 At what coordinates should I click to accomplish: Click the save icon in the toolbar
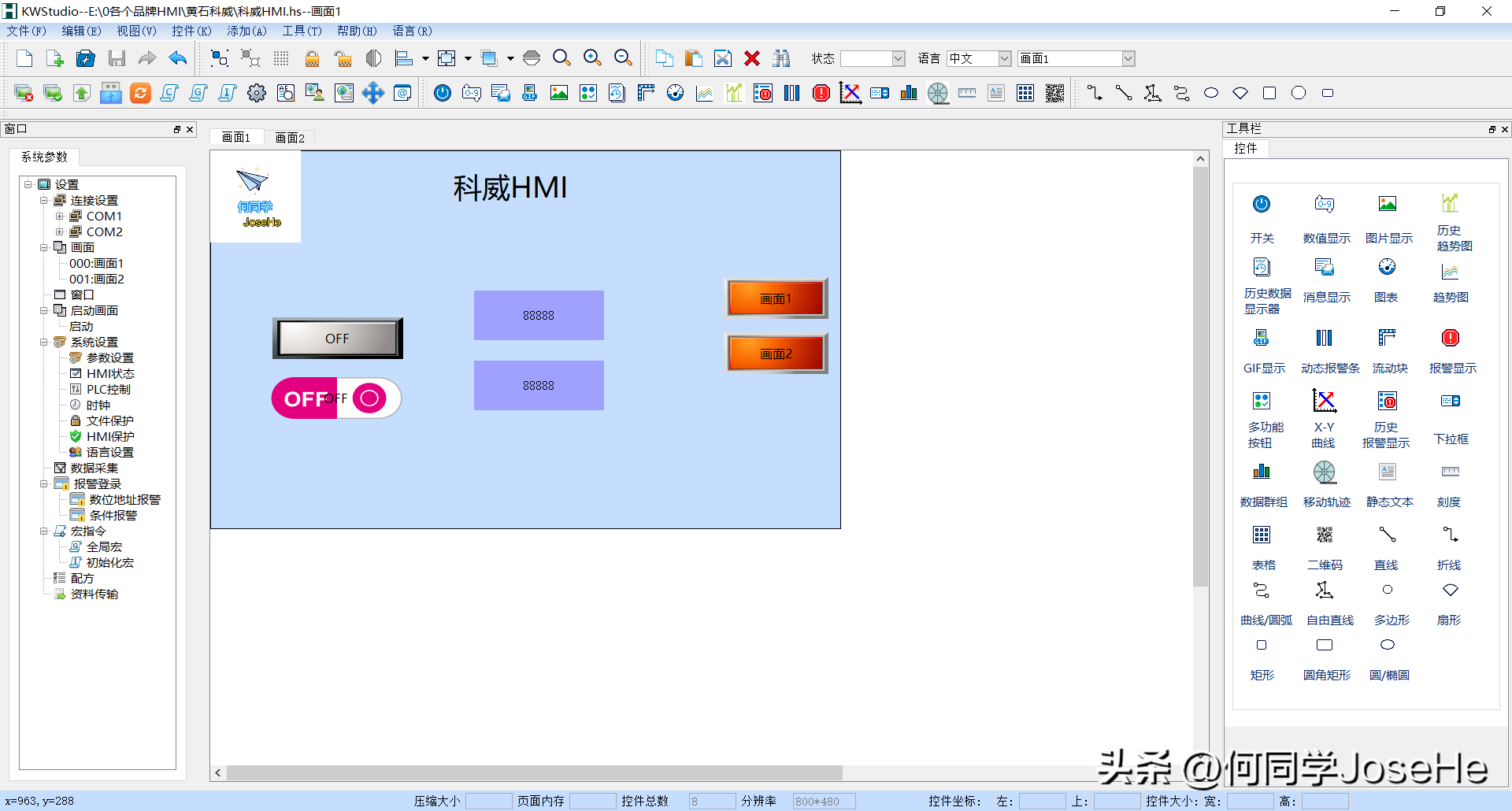tap(117, 58)
